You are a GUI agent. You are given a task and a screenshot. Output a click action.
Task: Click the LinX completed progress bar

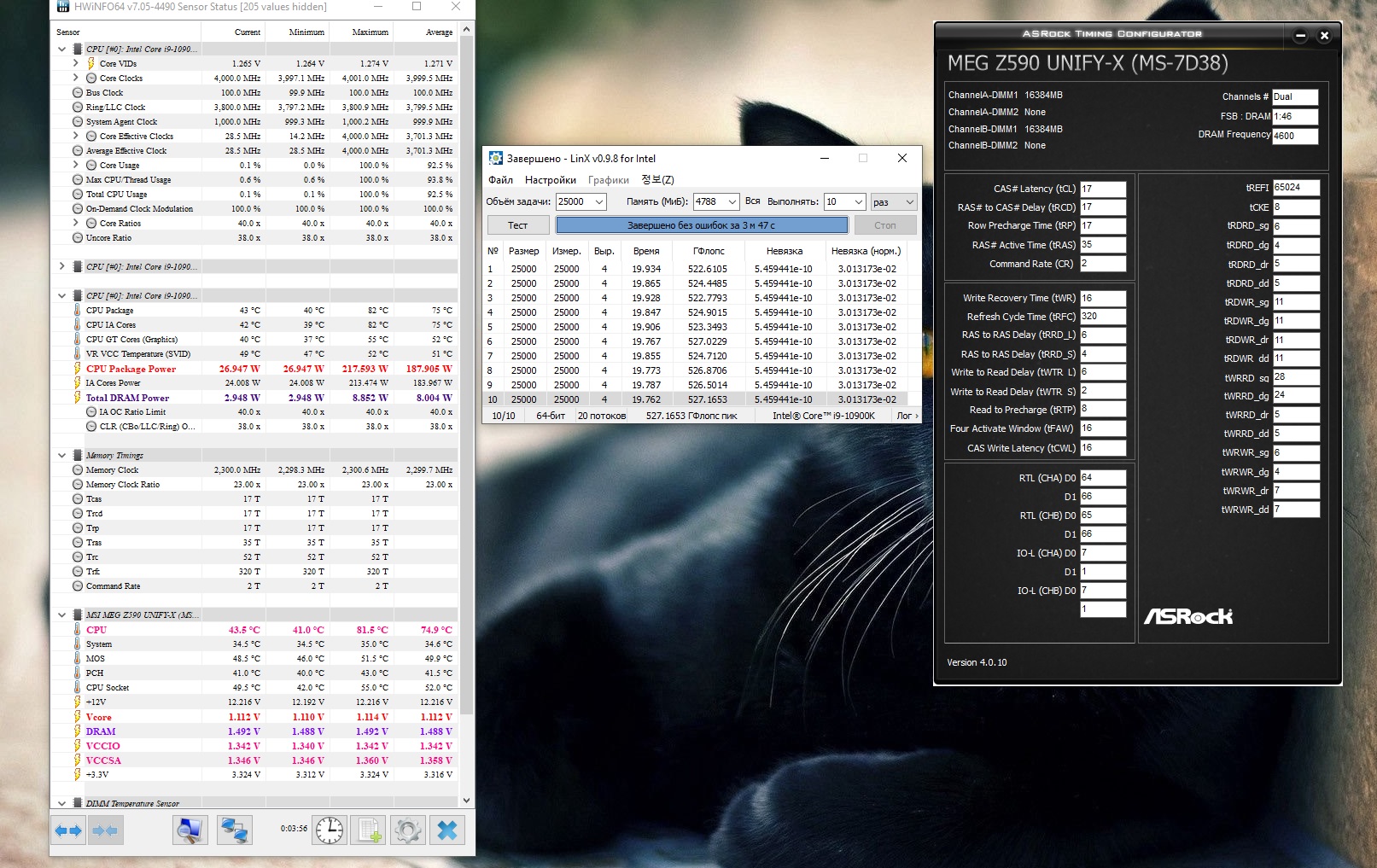tap(702, 225)
